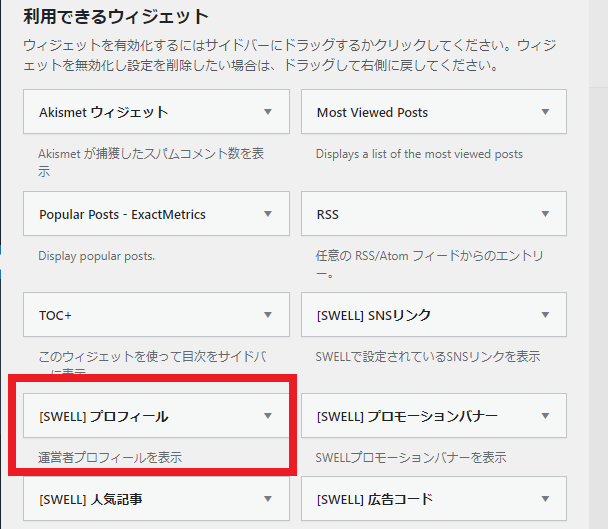Click the TOC+ widget dropdown arrow
Image resolution: width=608 pixels, height=529 pixels.
tap(267, 315)
